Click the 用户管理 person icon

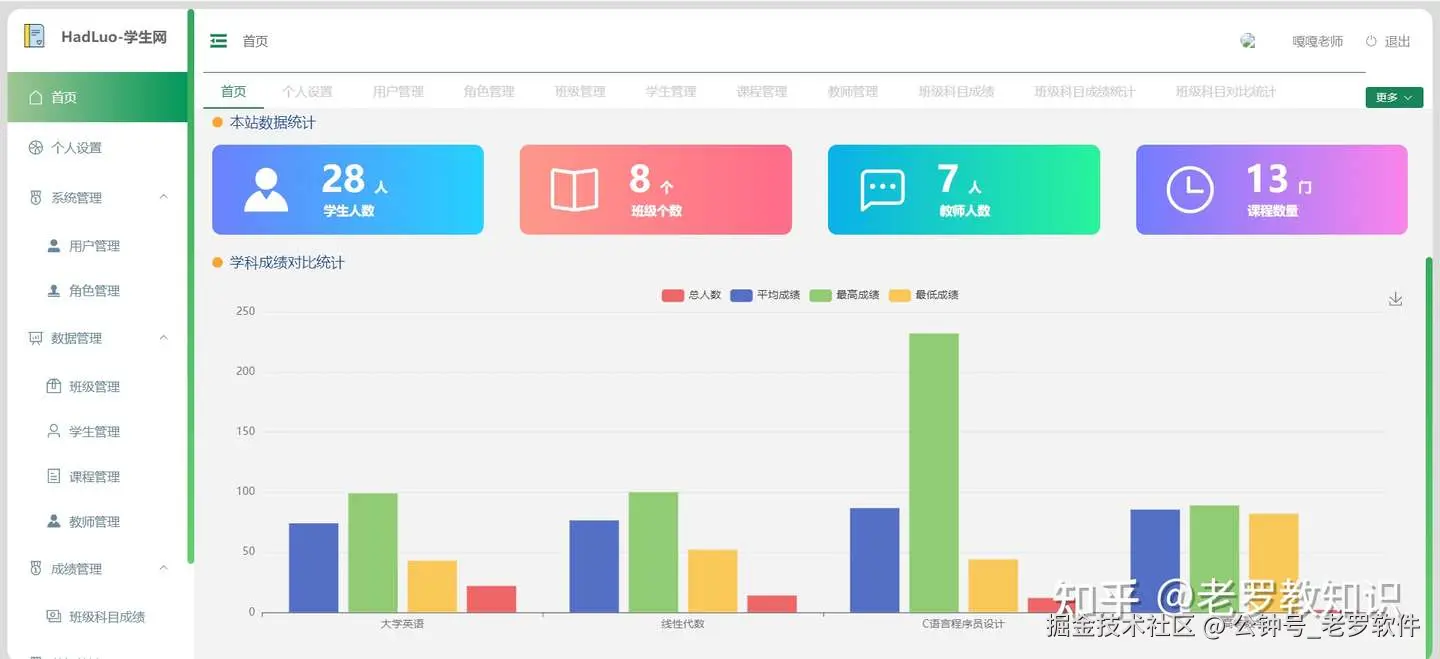(x=54, y=246)
